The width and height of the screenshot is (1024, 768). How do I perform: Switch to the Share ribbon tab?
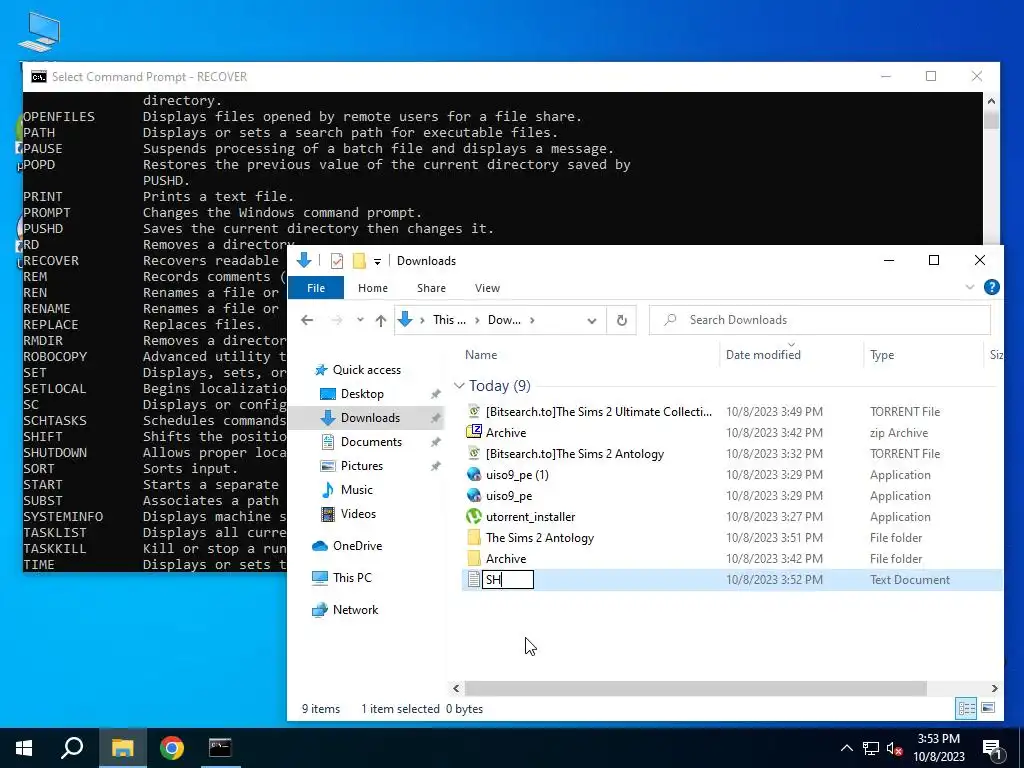click(x=431, y=288)
